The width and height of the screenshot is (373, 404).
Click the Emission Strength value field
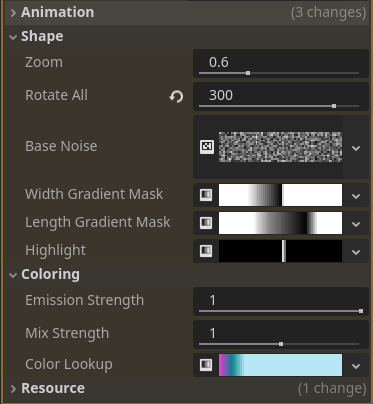coord(281,301)
